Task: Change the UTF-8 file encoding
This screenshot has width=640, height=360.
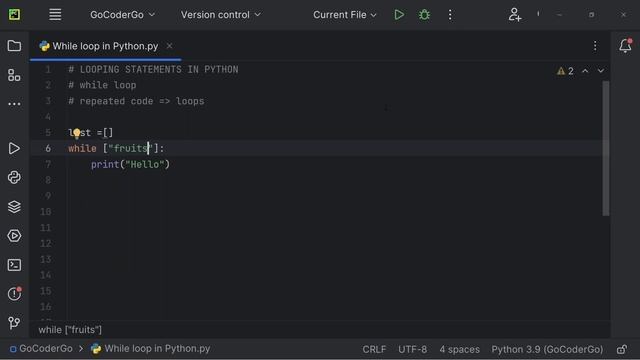Action: coord(413,349)
